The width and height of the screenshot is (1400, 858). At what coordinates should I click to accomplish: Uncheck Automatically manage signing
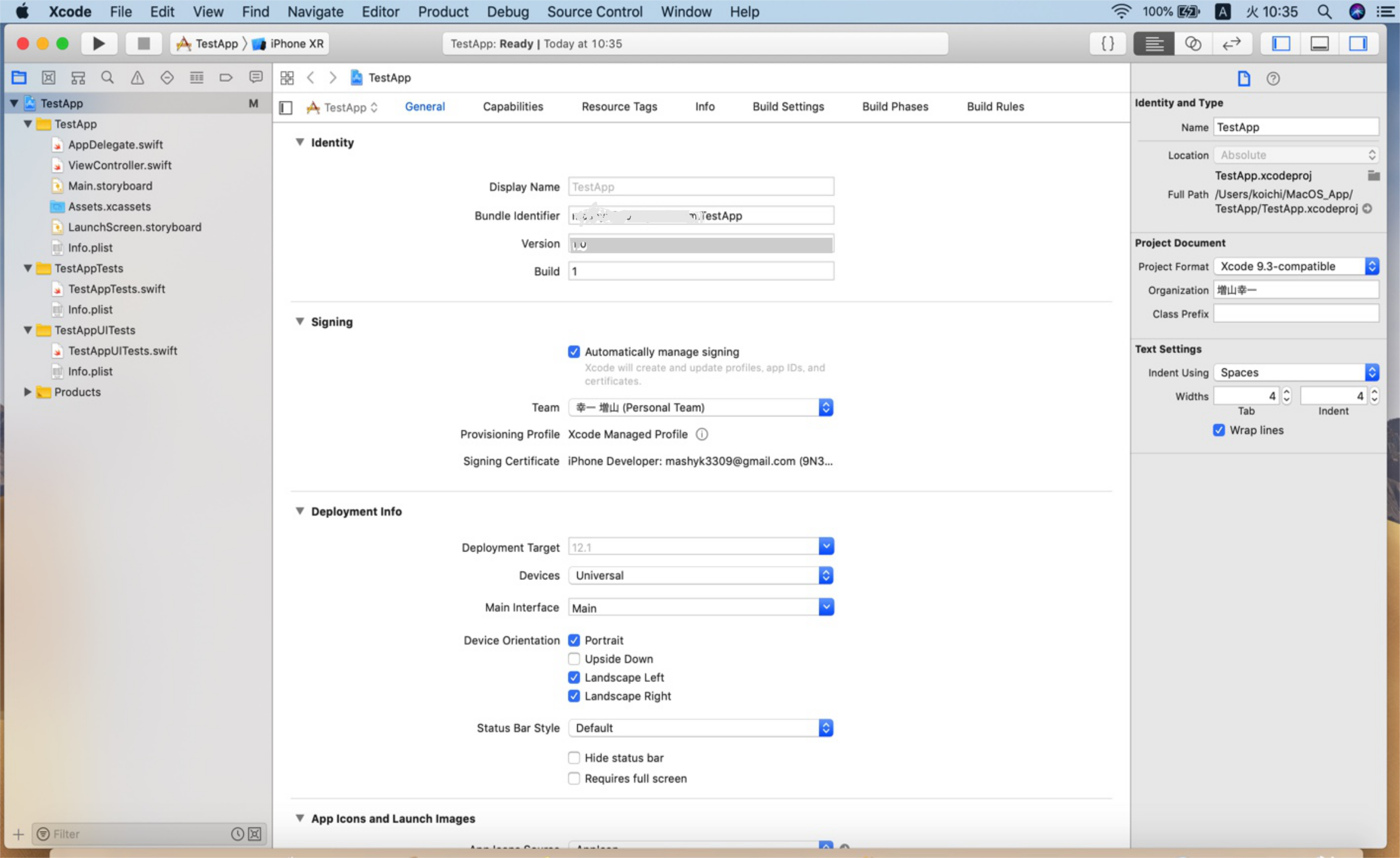574,352
